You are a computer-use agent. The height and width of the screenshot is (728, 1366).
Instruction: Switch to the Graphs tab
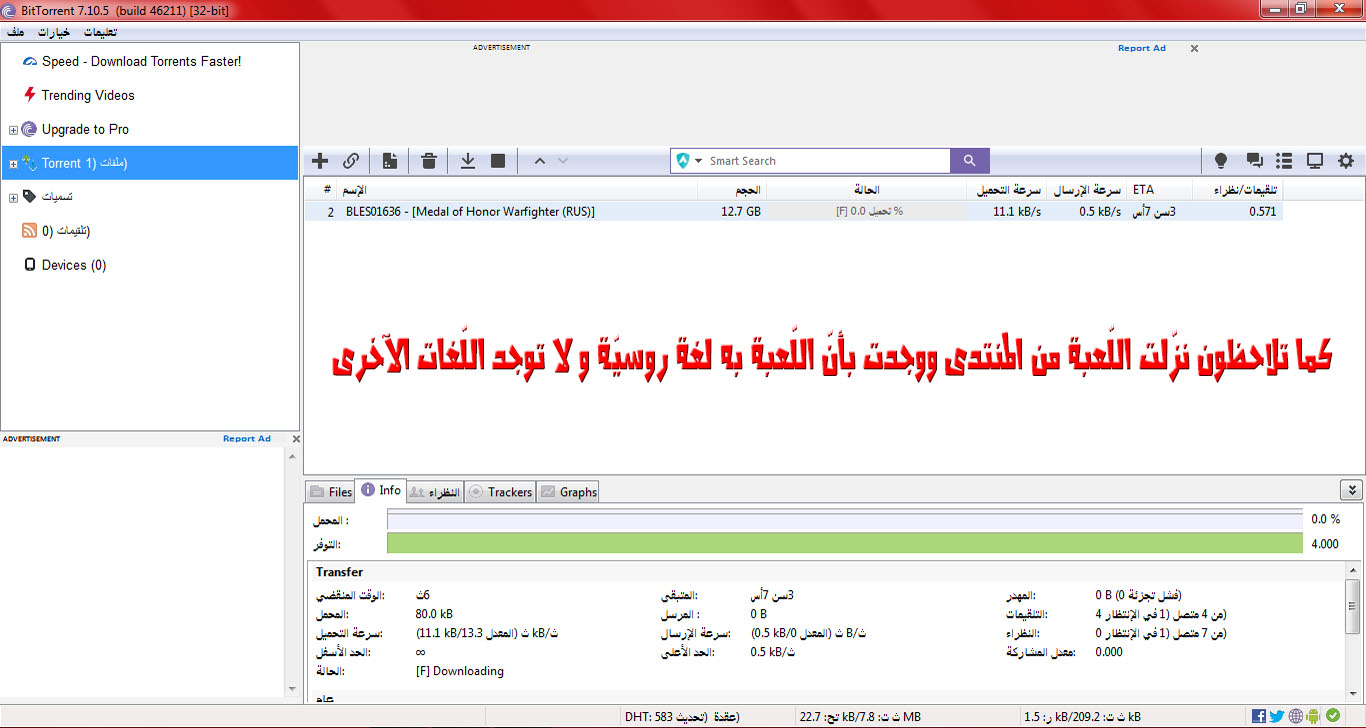pyautogui.click(x=568, y=492)
